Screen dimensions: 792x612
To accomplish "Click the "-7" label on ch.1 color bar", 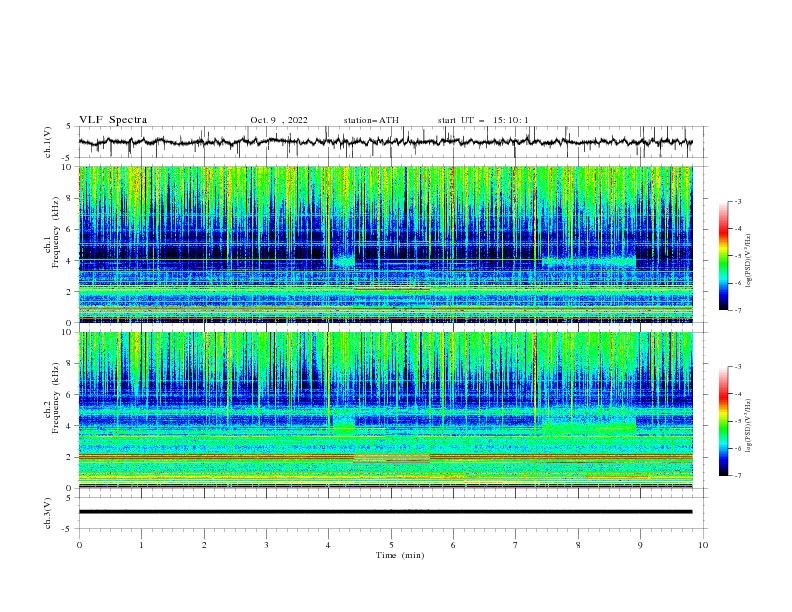I will pos(737,310).
